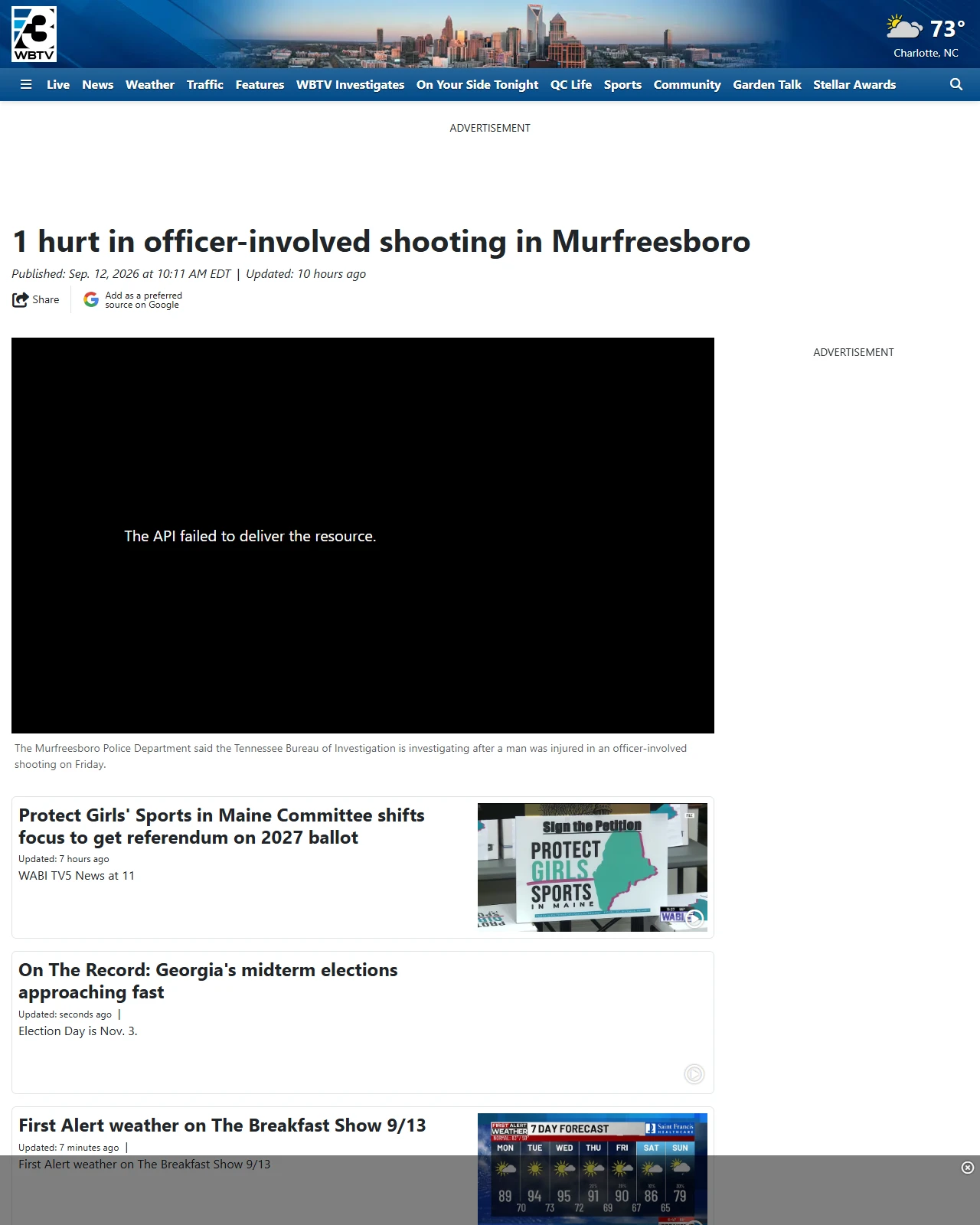Viewport: 980px width, 1225px height.
Task: Open the hamburger navigation menu
Action: (26, 84)
